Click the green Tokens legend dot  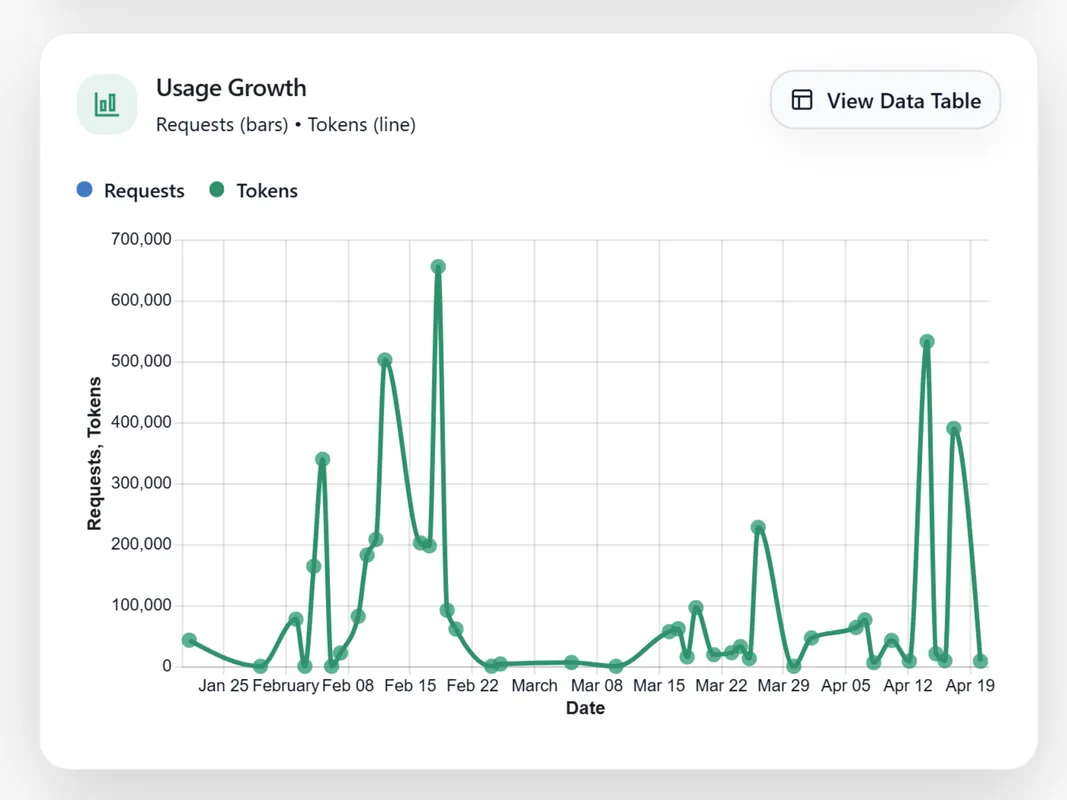point(216,190)
